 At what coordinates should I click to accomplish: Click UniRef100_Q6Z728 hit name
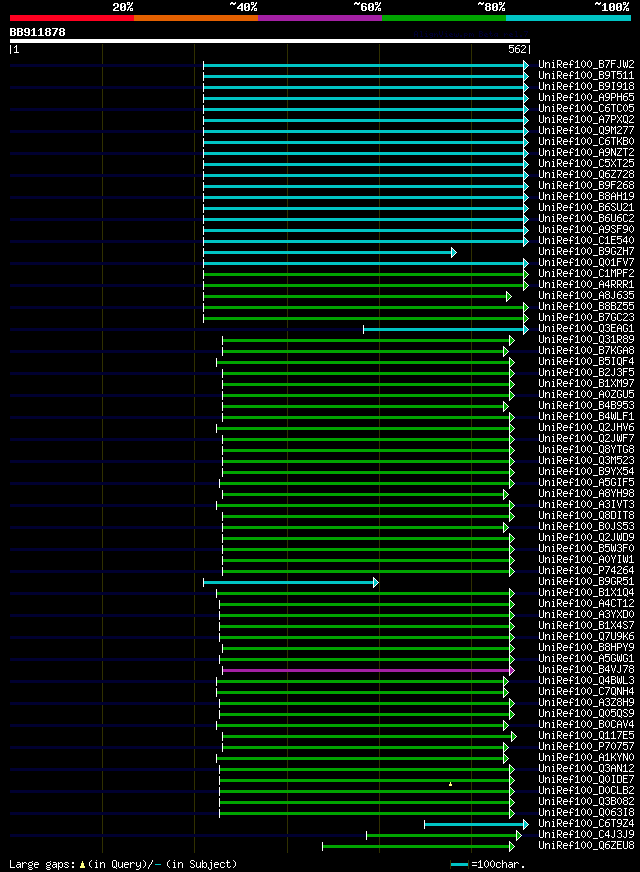(586, 175)
